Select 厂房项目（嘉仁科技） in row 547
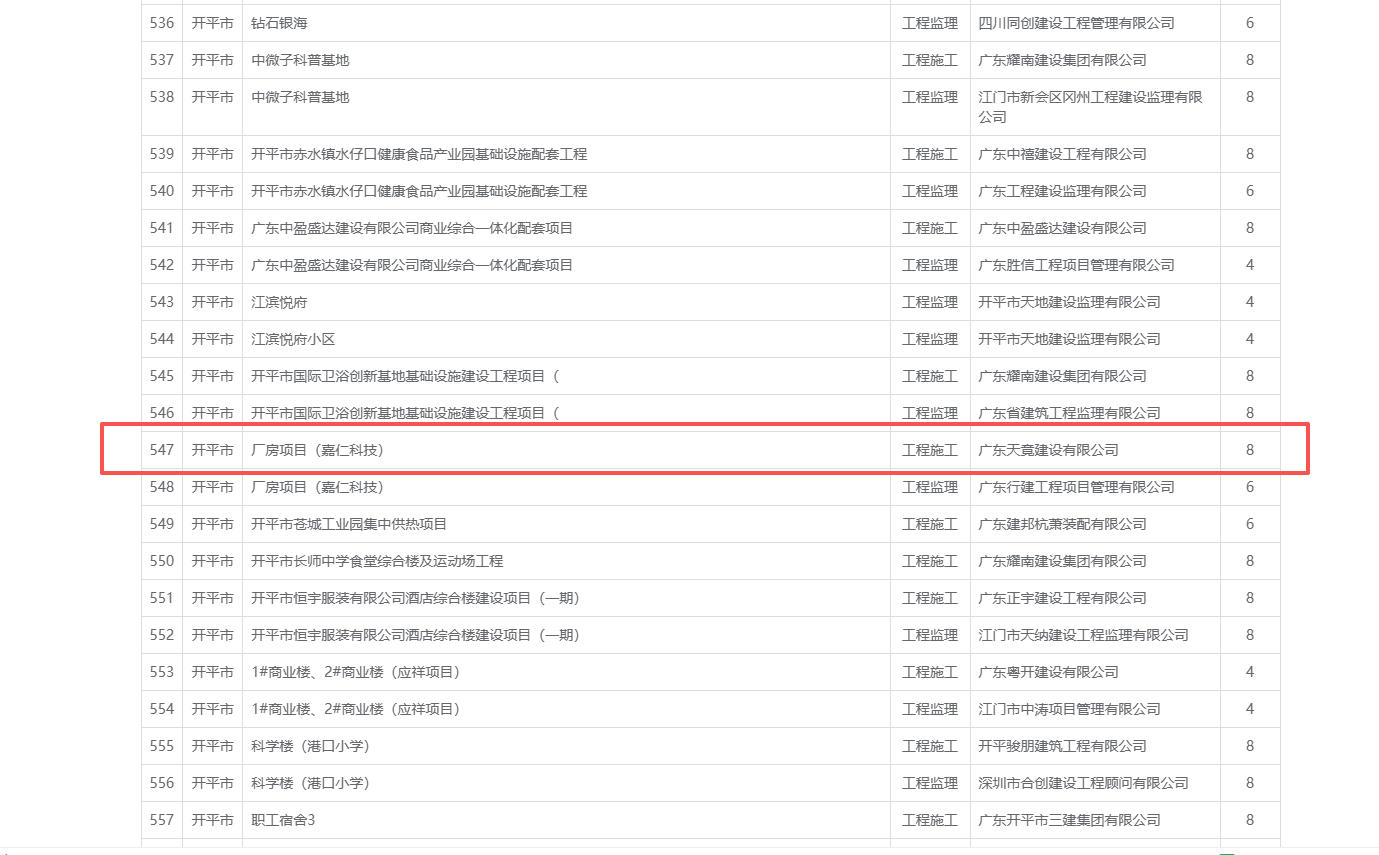This screenshot has height=855, width=1379. (x=317, y=450)
